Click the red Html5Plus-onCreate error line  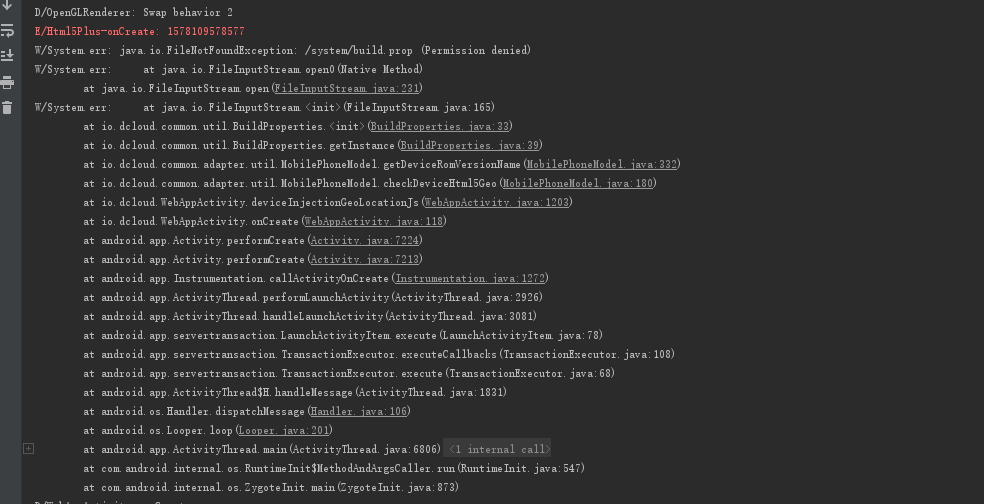139,31
